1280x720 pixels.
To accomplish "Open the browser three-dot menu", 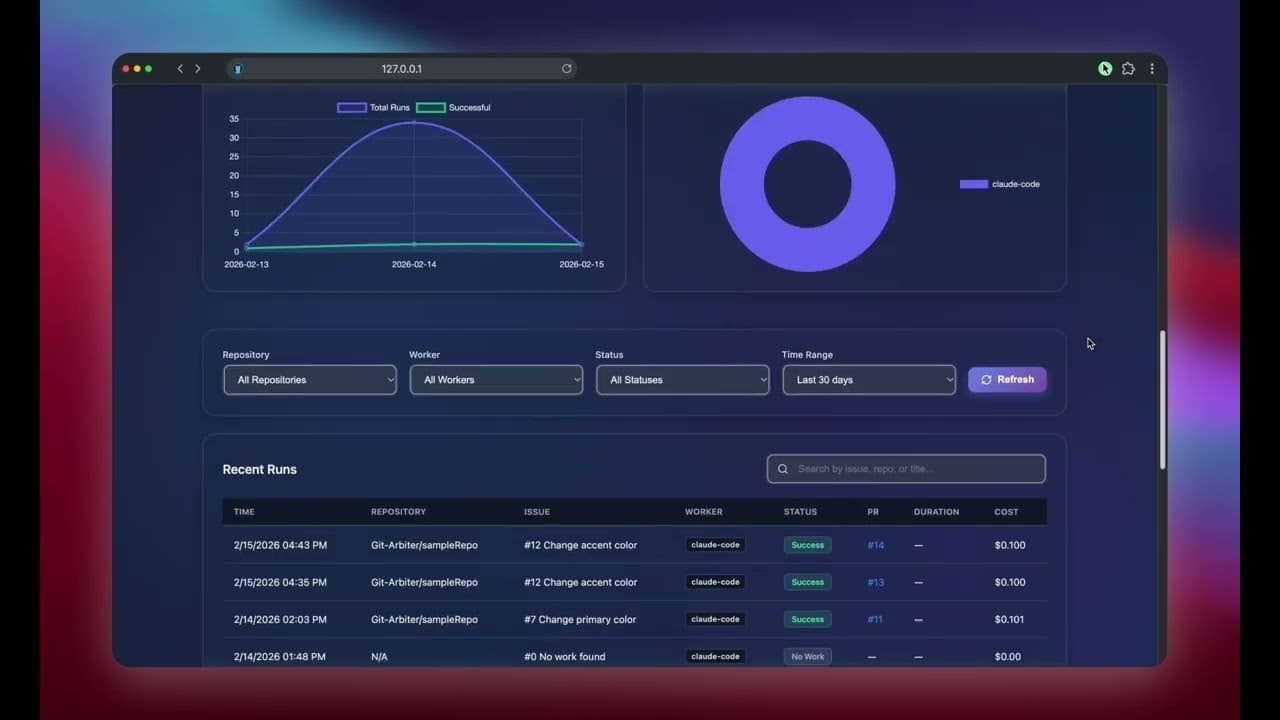I will click(1152, 68).
